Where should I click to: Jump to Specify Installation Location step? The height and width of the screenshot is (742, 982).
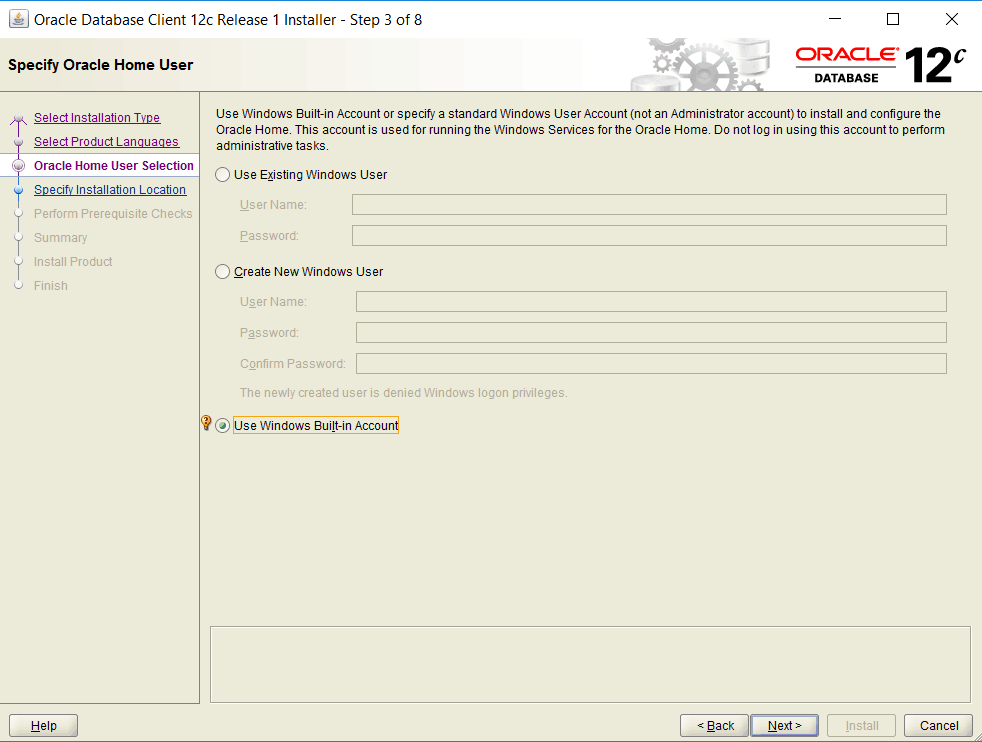click(x=110, y=190)
